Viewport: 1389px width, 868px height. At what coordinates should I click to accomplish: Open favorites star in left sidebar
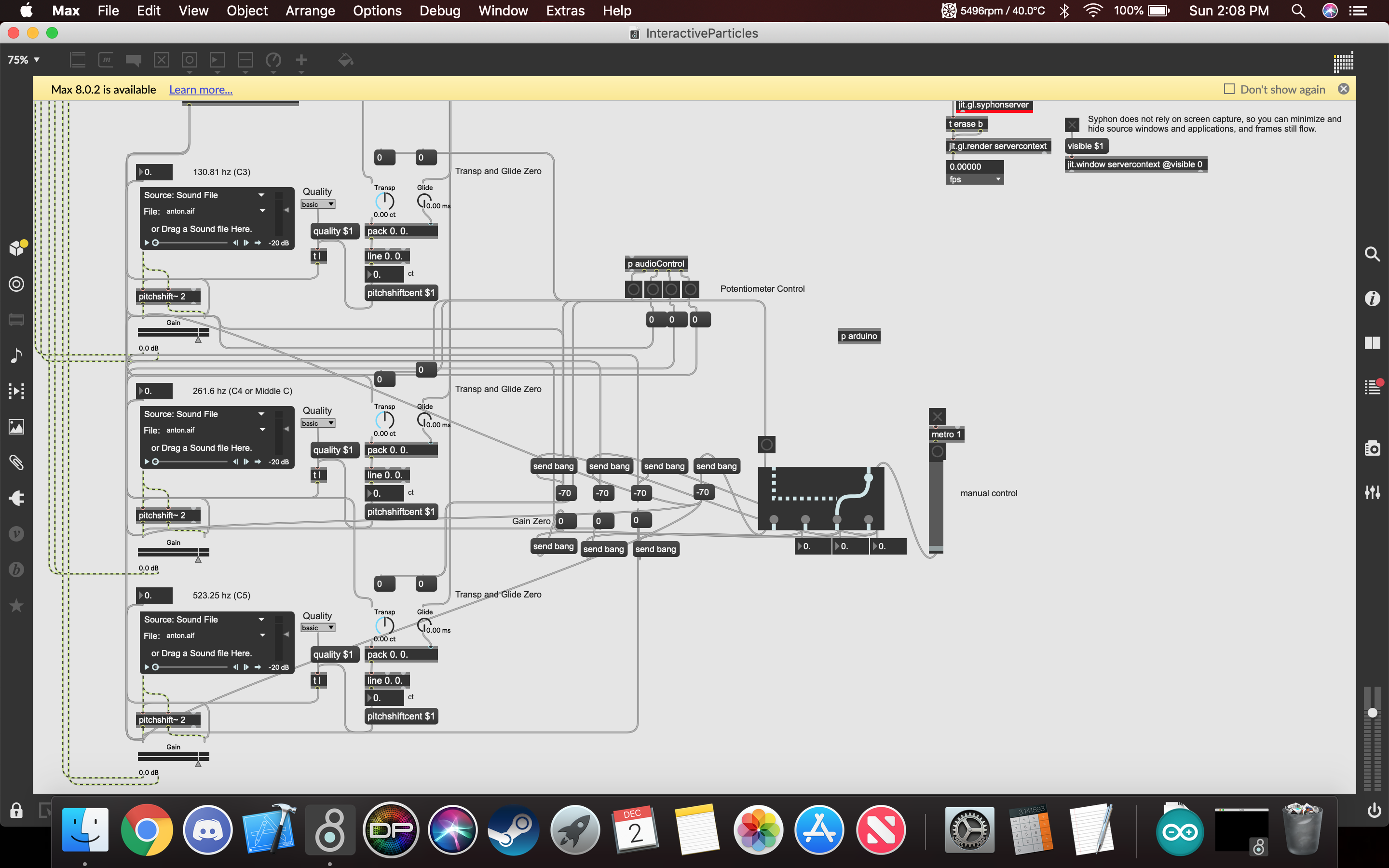pyautogui.click(x=16, y=605)
